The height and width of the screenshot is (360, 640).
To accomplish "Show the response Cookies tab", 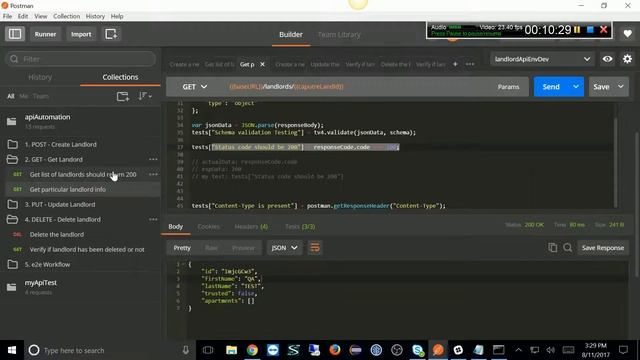I will coord(208,227).
